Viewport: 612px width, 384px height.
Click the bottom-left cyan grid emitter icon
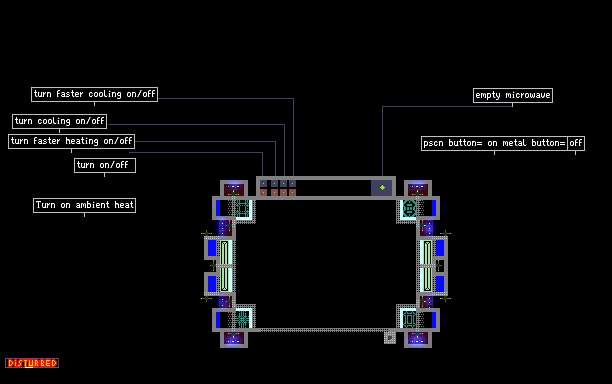(242, 319)
